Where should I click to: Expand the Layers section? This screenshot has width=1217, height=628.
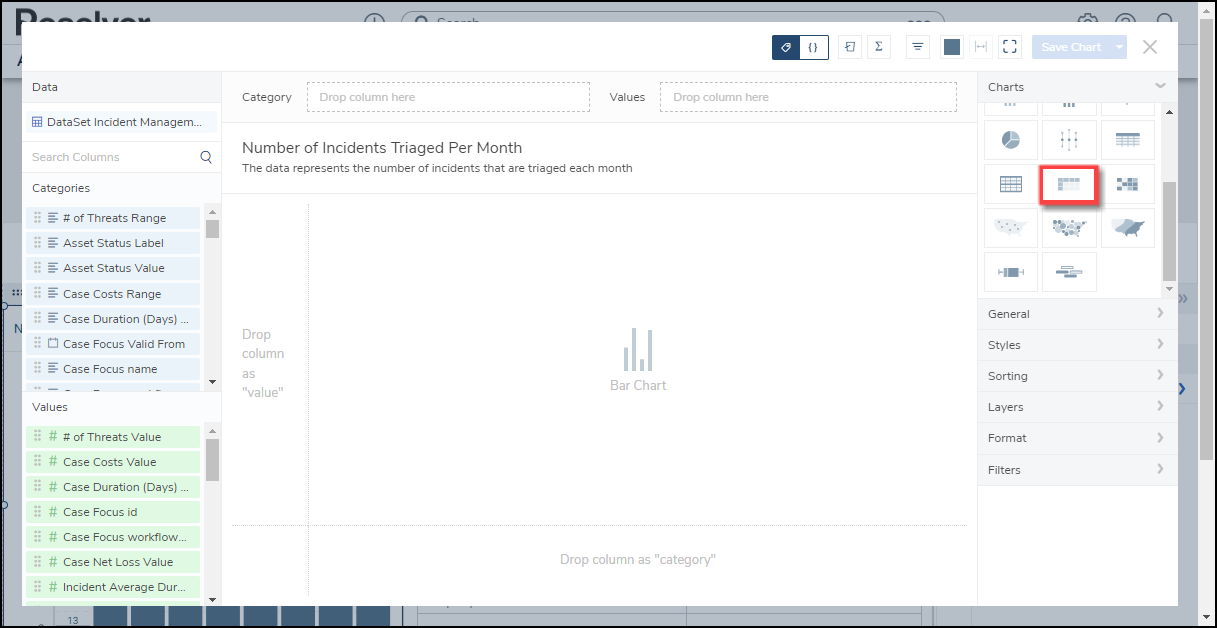pos(1077,407)
